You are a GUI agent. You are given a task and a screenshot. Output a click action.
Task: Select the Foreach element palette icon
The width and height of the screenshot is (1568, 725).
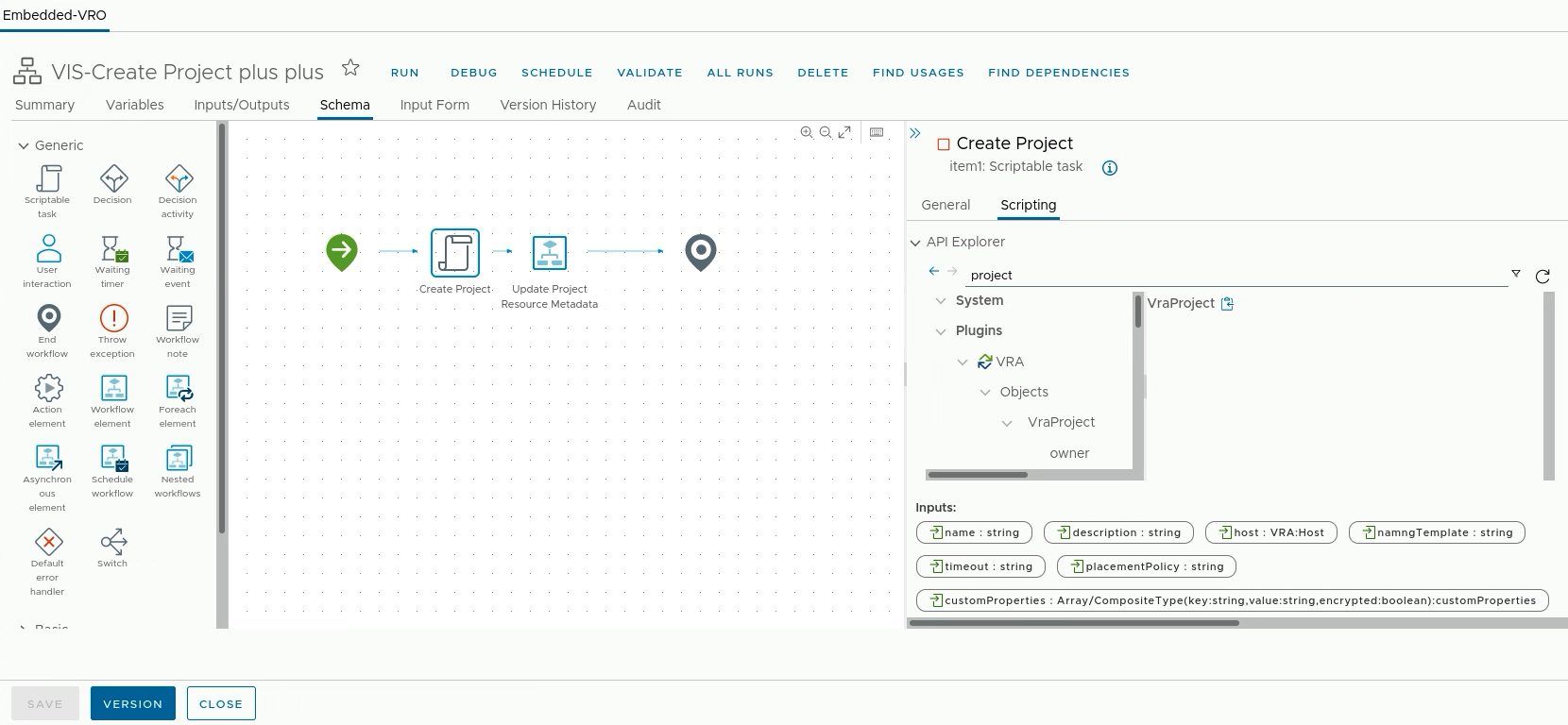pos(179,388)
